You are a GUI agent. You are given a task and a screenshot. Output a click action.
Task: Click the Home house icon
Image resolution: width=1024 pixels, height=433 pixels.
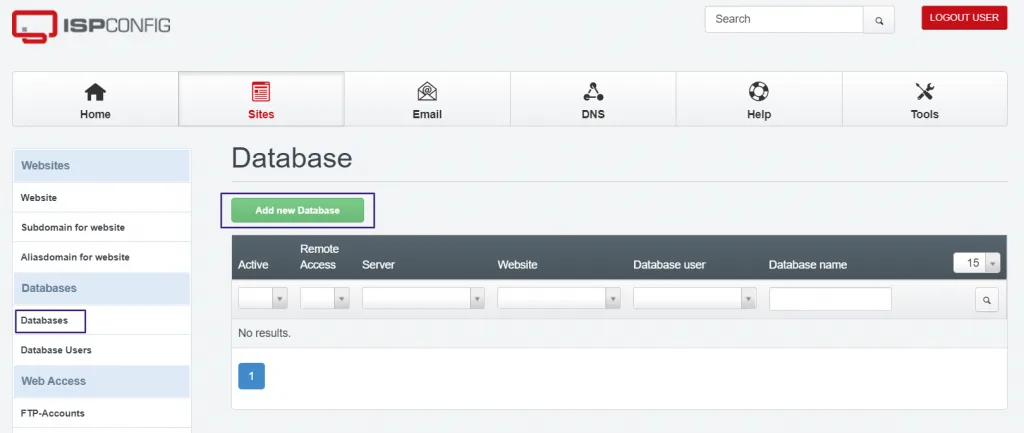tap(95, 92)
